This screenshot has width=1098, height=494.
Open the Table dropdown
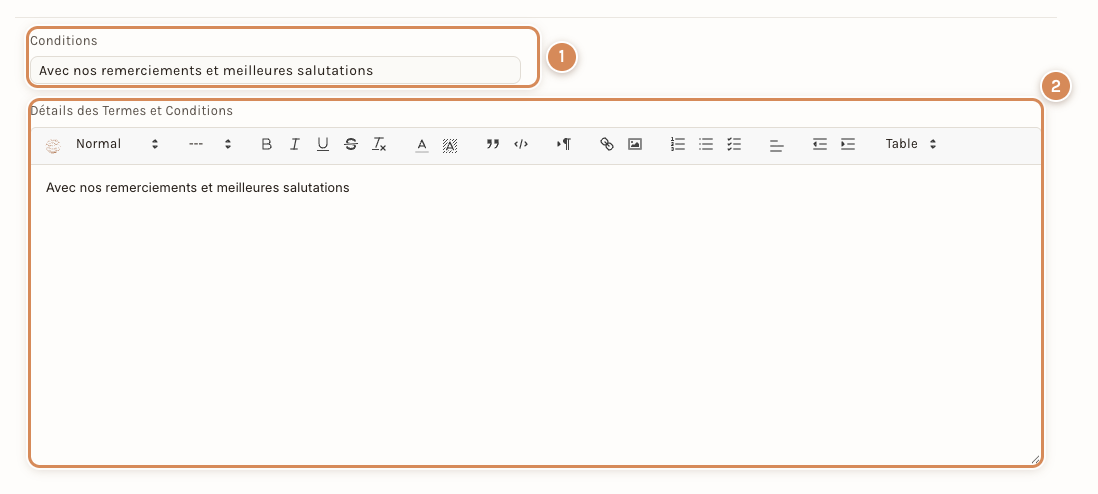910,144
